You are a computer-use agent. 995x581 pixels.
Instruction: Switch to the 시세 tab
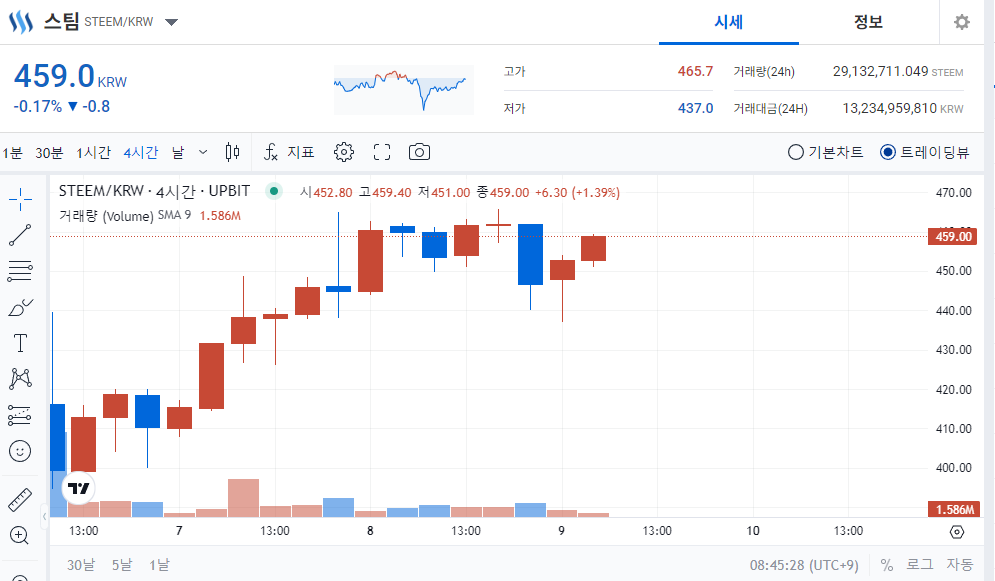click(x=728, y=22)
